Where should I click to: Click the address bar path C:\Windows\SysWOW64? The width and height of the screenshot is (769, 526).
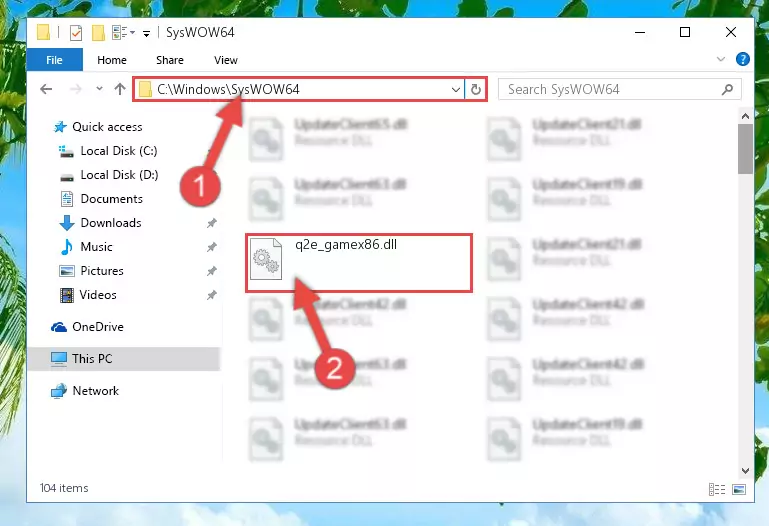(228, 89)
